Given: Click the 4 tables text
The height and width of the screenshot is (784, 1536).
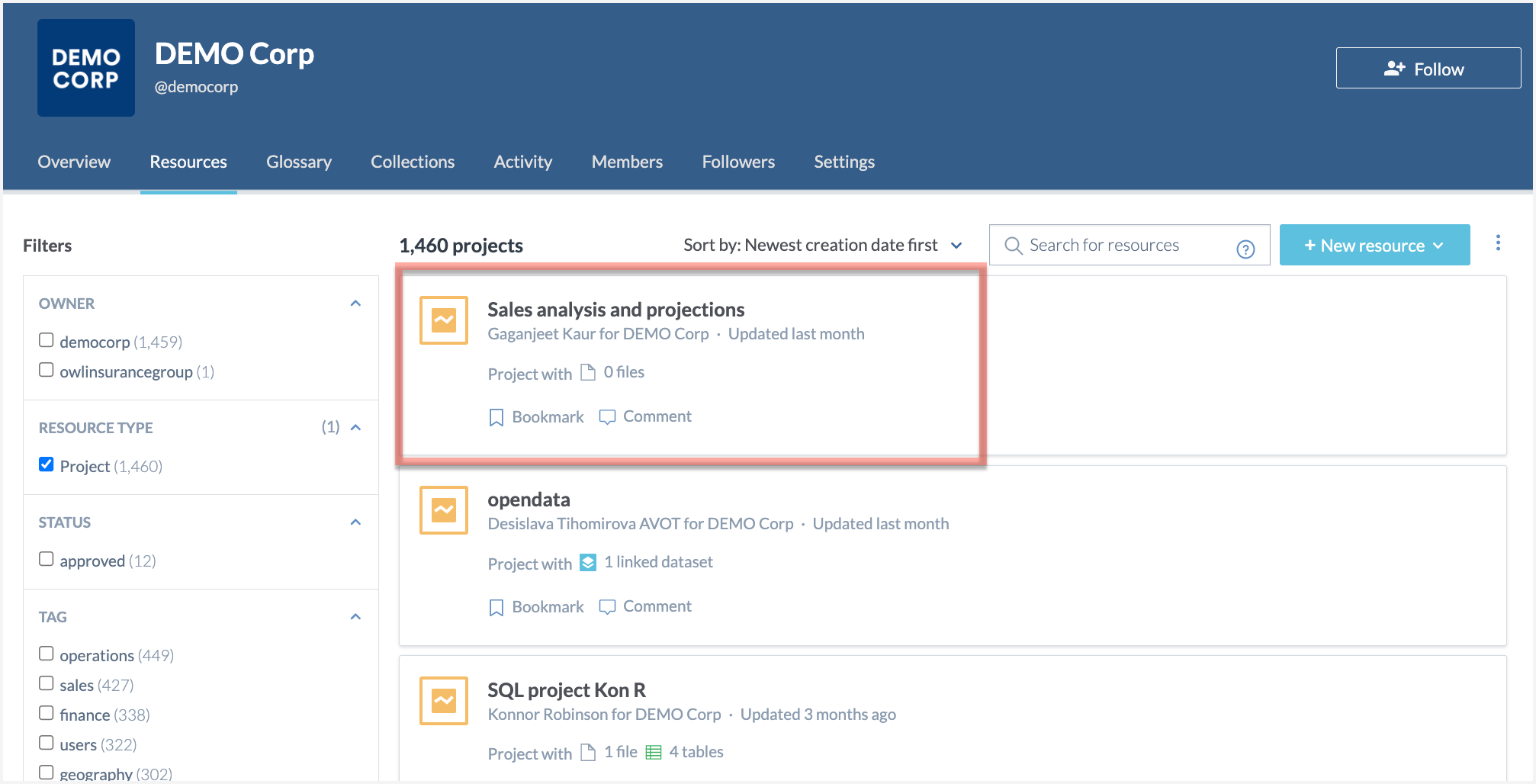Looking at the screenshot, I should click(696, 752).
